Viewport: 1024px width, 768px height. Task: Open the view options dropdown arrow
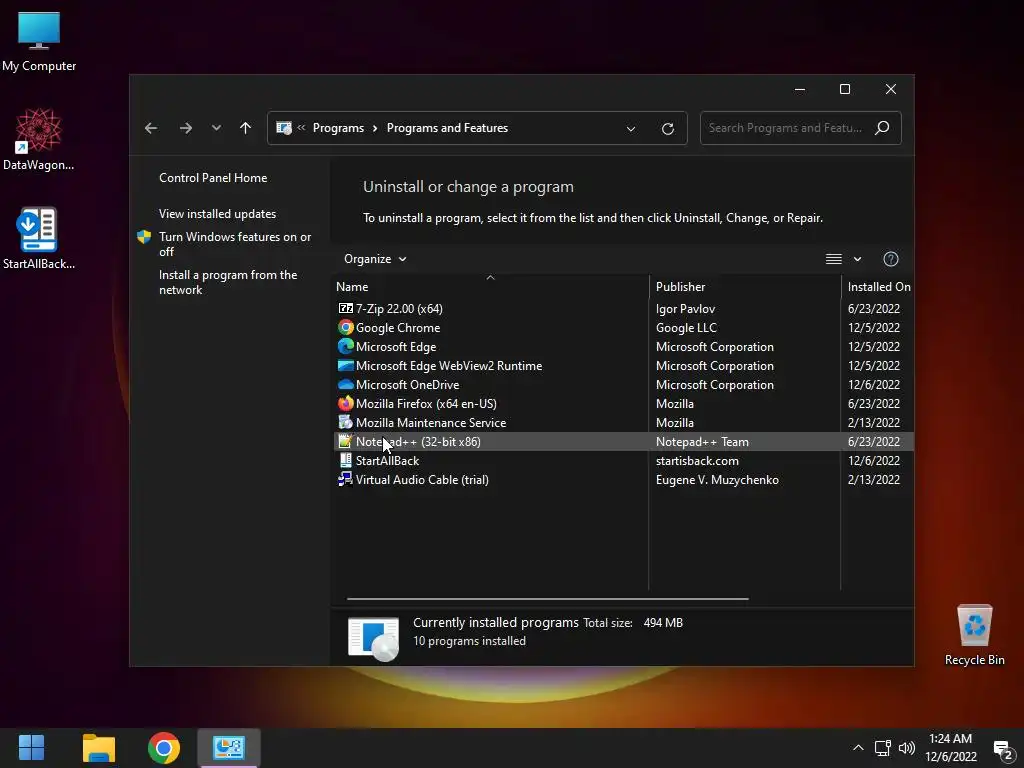[x=857, y=259]
